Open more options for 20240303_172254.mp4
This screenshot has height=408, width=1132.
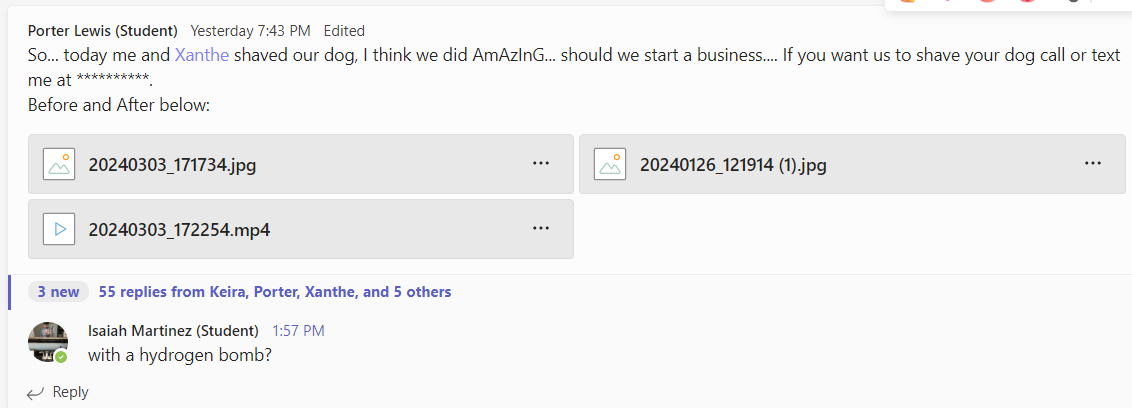pos(541,229)
